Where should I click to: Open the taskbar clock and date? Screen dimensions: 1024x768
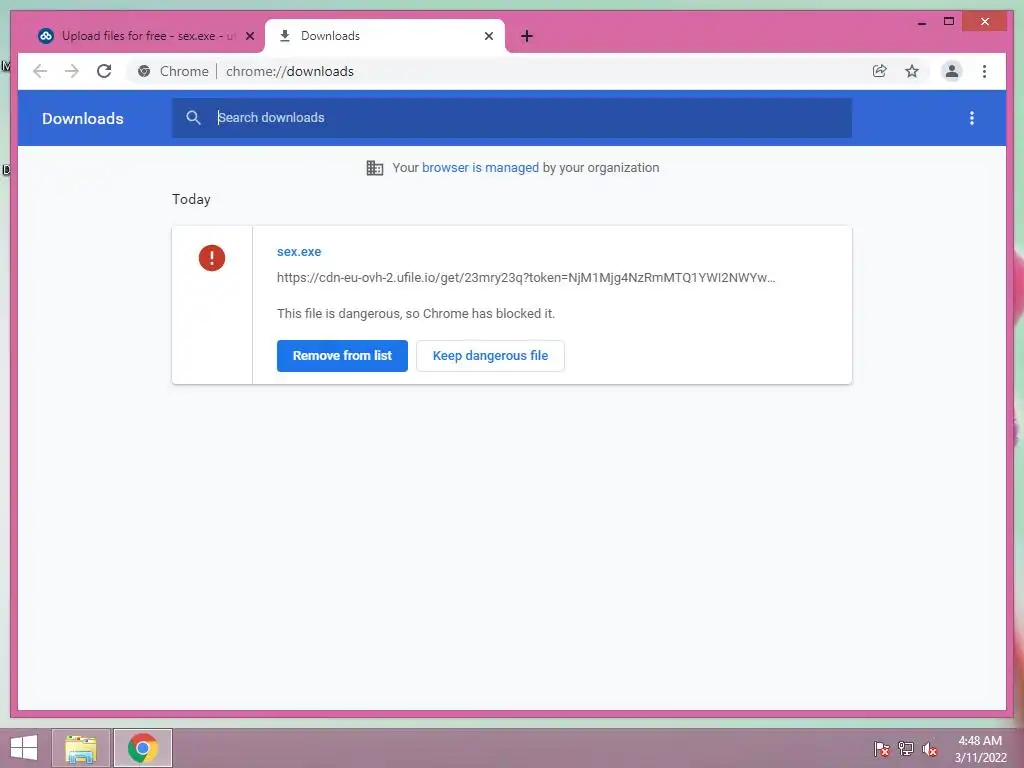pos(980,749)
